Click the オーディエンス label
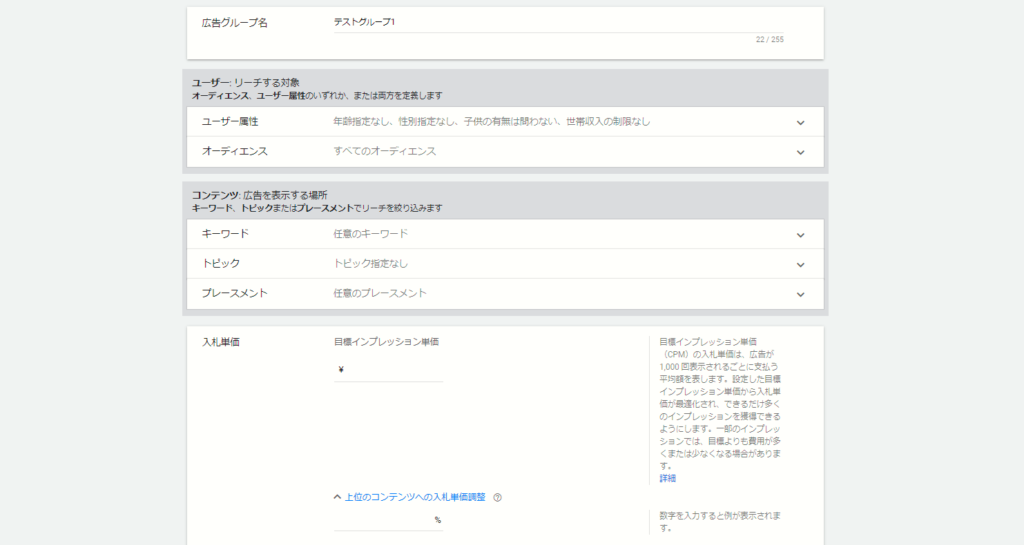Image resolution: width=1024 pixels, height=545 pixels. tap(234, 151)
